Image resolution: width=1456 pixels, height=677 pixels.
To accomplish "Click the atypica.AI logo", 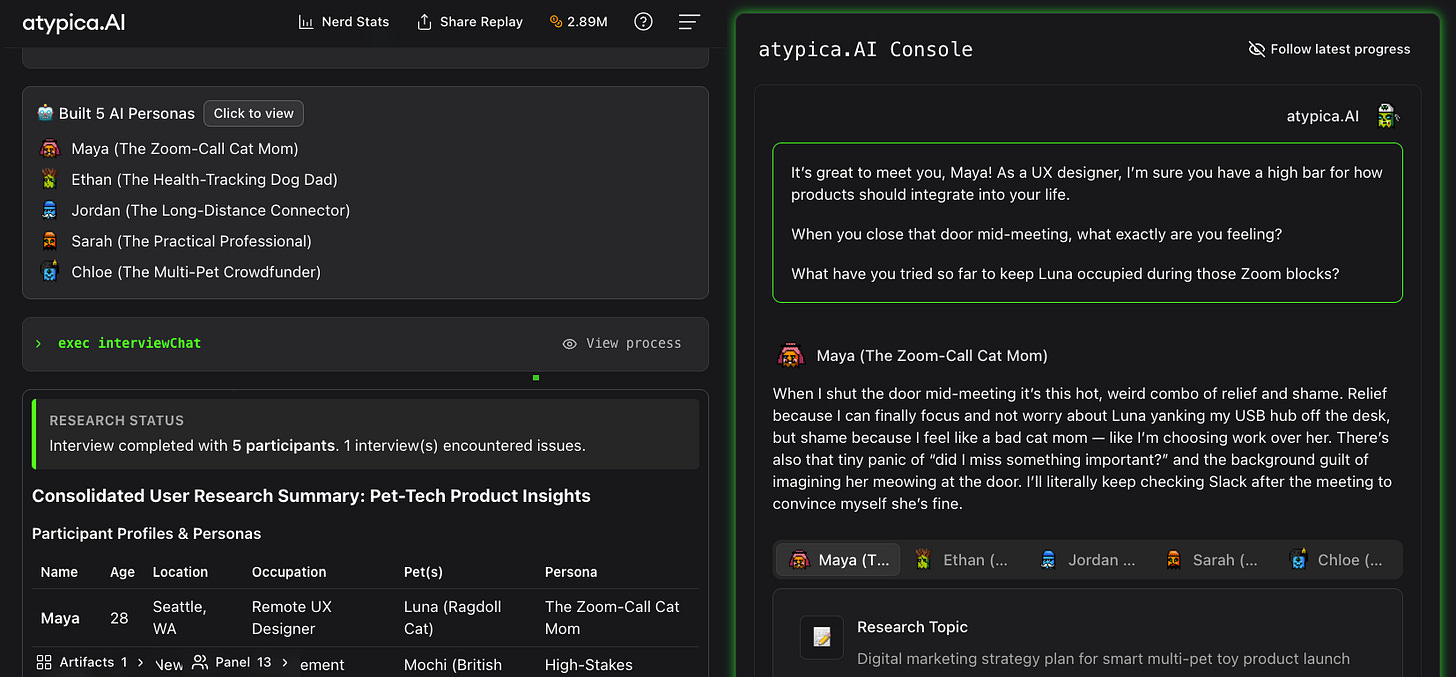I will tap(74, 22).
